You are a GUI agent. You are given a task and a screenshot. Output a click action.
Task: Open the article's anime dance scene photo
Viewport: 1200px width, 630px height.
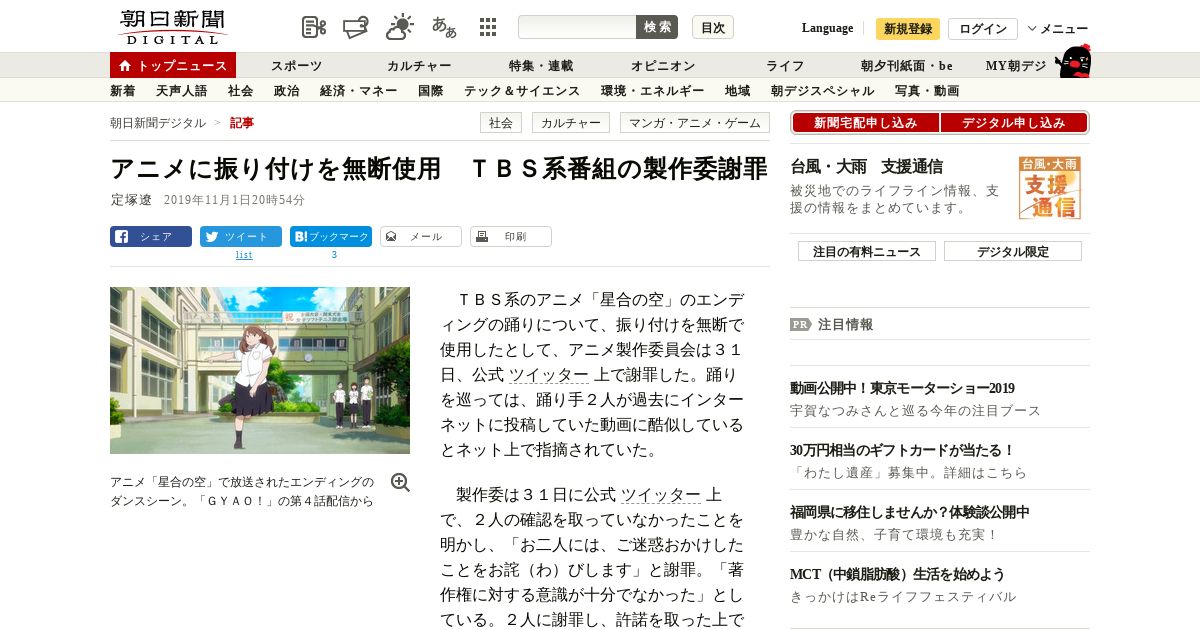click(260, 370)
